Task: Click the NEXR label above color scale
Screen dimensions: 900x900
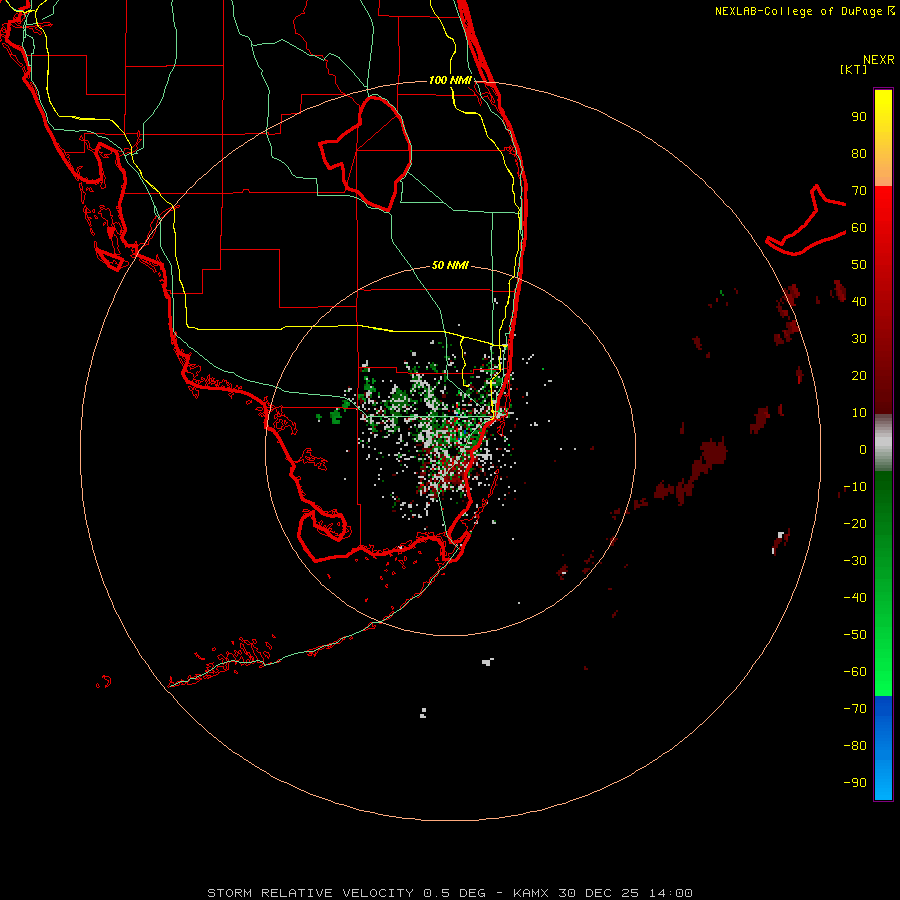Action: [879, 60]
